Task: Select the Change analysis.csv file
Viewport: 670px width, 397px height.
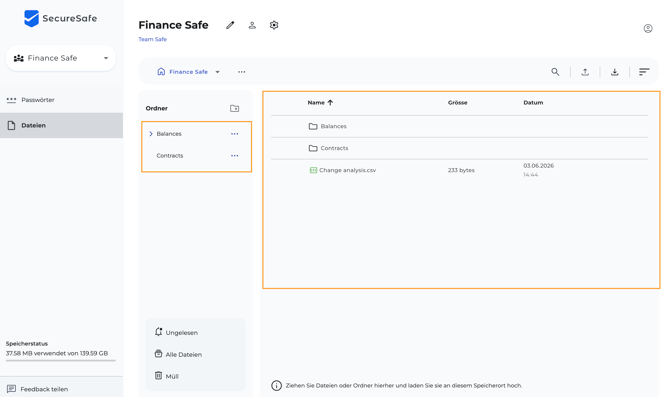Action: (x=459, y=170)
